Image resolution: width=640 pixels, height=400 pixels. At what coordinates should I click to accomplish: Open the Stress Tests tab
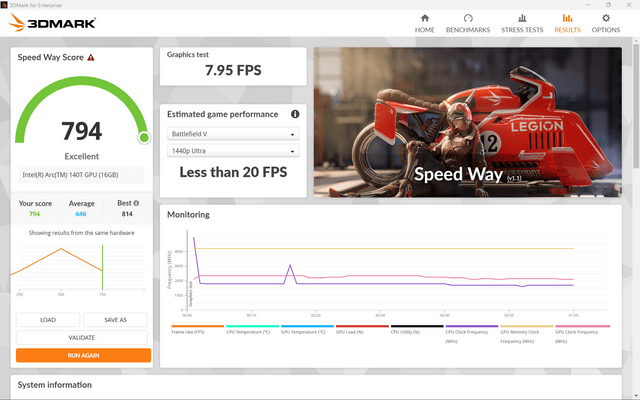(522, 24)
